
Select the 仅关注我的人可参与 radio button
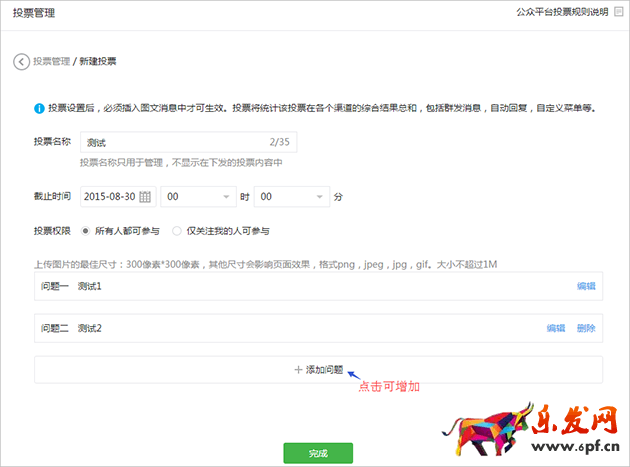[x=177, y=231]
